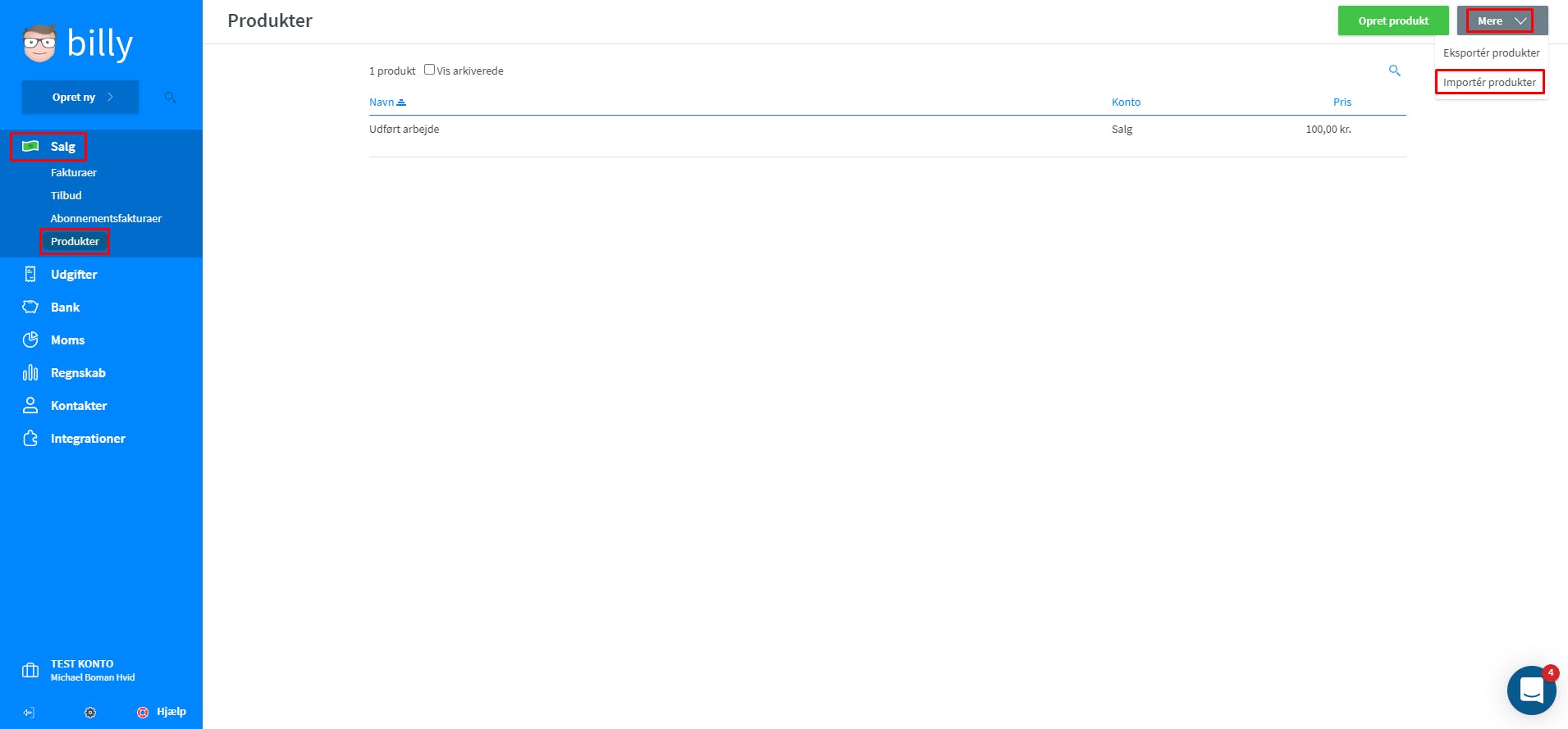This screenshot has width=1568, height=729.
Task: Click the Udgifter receipt icon
Action: click(x=30, y=274)
